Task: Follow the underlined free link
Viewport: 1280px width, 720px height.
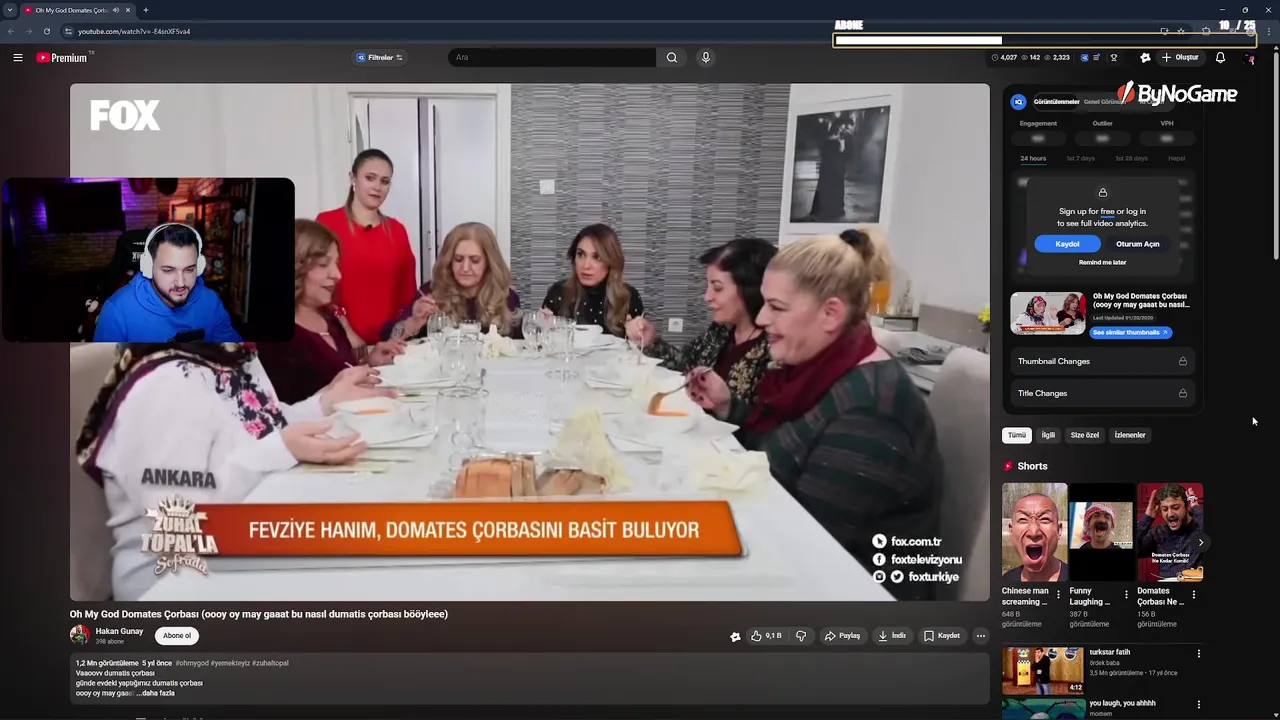Action: (1107, 211)
